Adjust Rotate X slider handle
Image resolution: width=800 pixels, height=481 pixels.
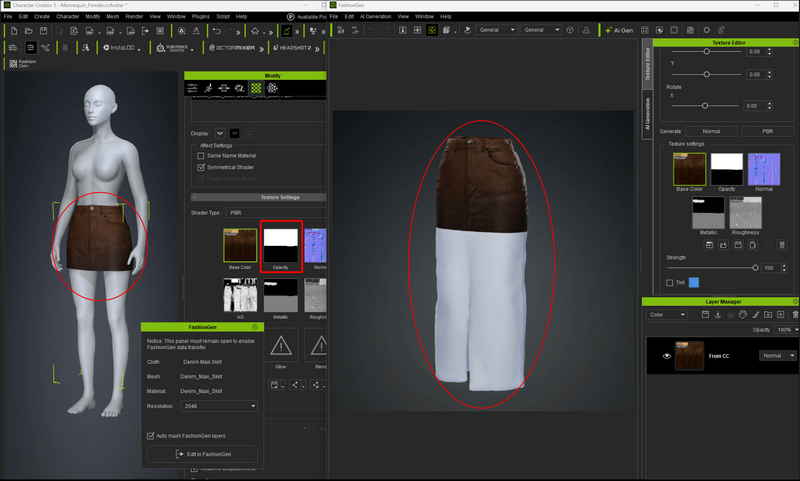(705, 106)
